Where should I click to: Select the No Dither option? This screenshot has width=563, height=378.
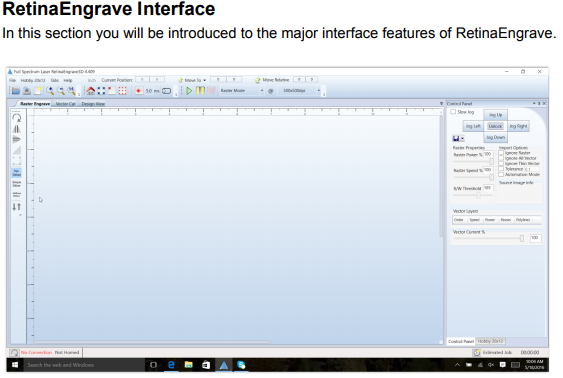(x=17, y=173)
